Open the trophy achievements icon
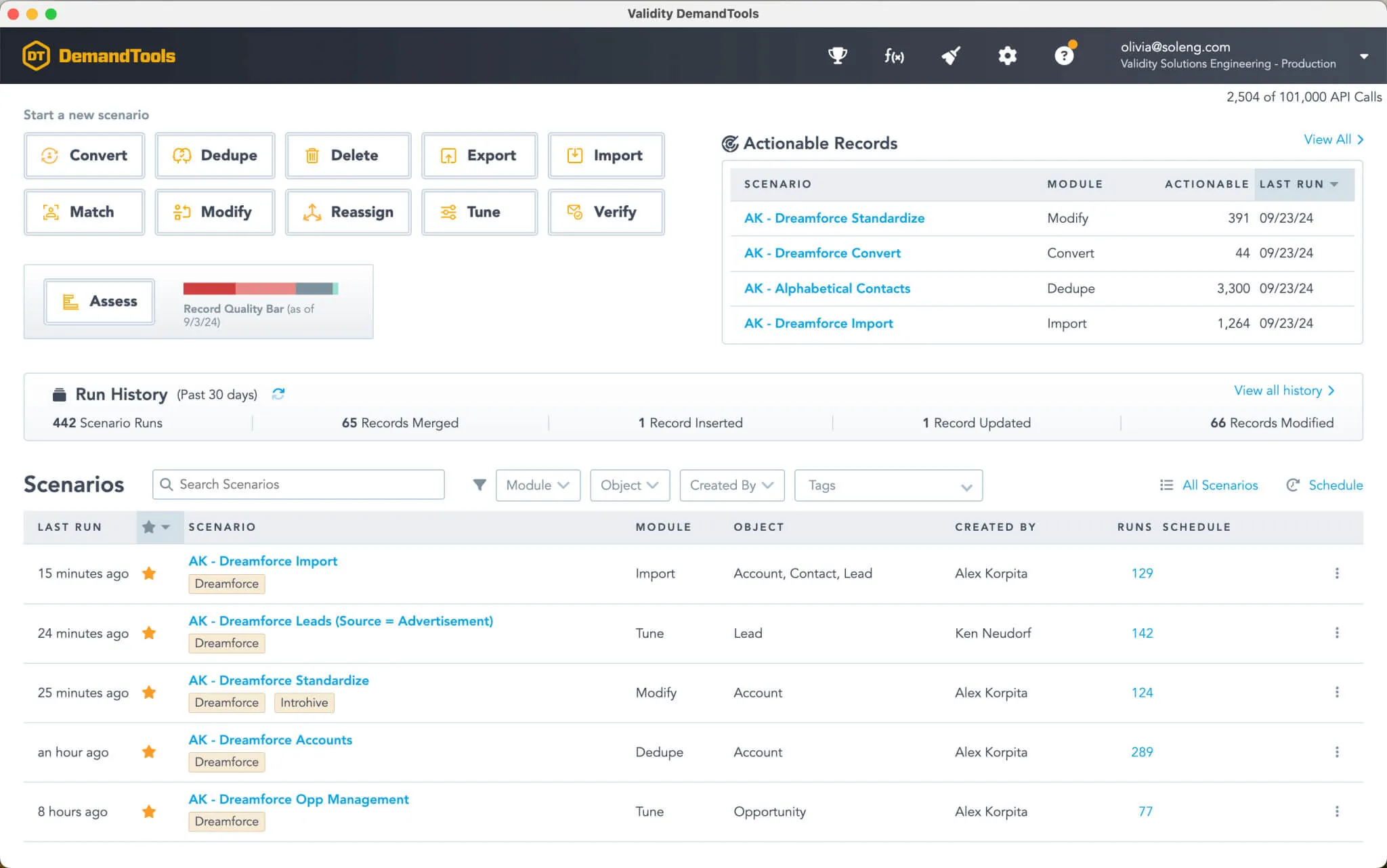Image resolution: width=1387 pixels, height=868 pixels. [838, 56]
